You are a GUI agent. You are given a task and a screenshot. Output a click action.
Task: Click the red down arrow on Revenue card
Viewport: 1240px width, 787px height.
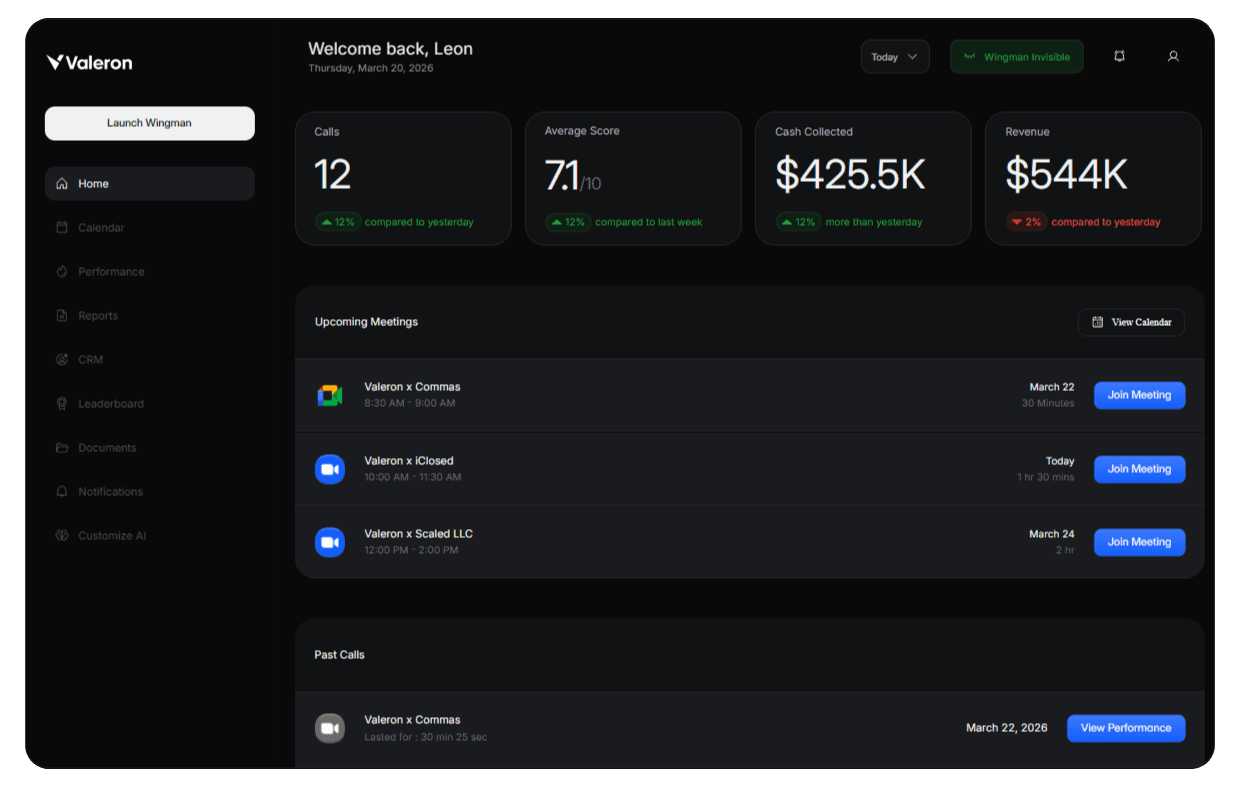click(1017, 222)
